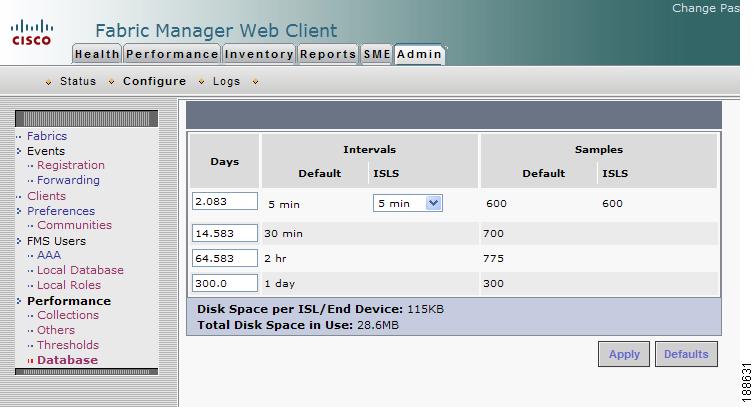Click the Days field containing 14.583
The height and width of the screenshot is (407, 755).
click(225, 233)
